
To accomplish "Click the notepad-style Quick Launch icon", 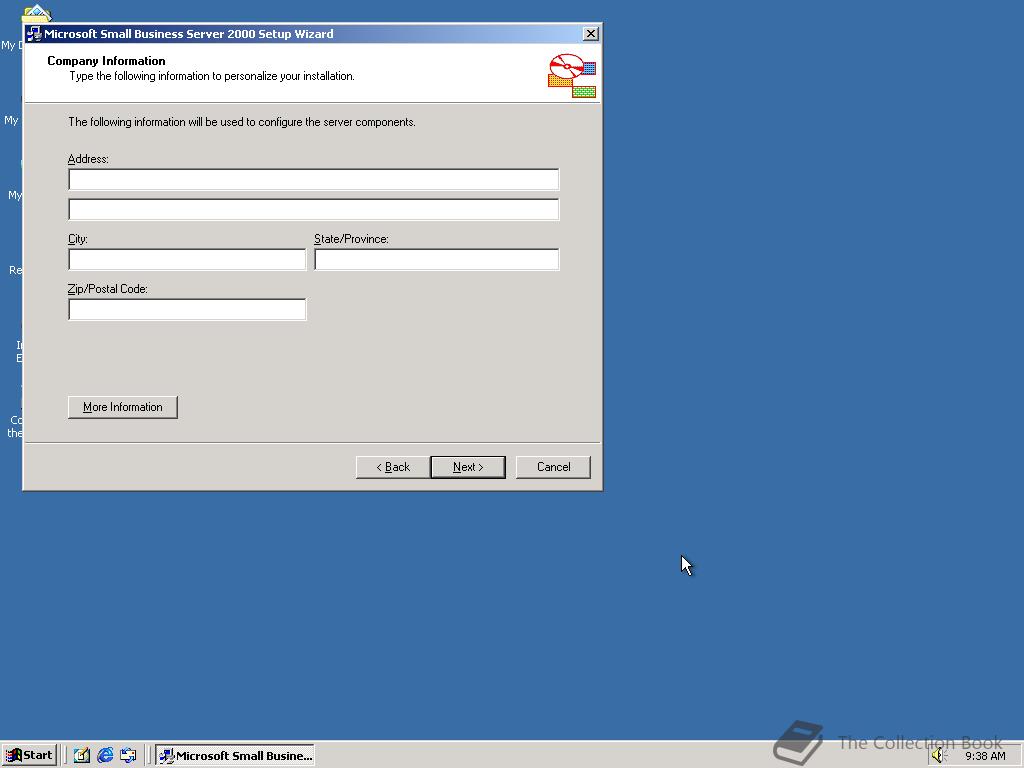I will pyautogui.click(x=82, y=756).
